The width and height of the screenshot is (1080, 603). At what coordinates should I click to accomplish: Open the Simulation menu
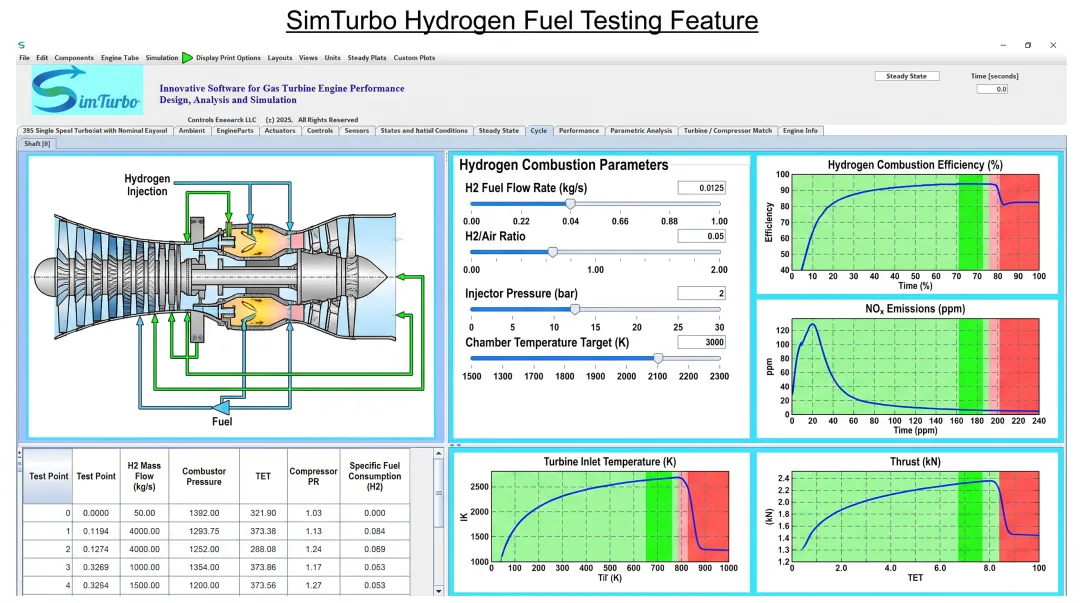[x=162, y=58]
